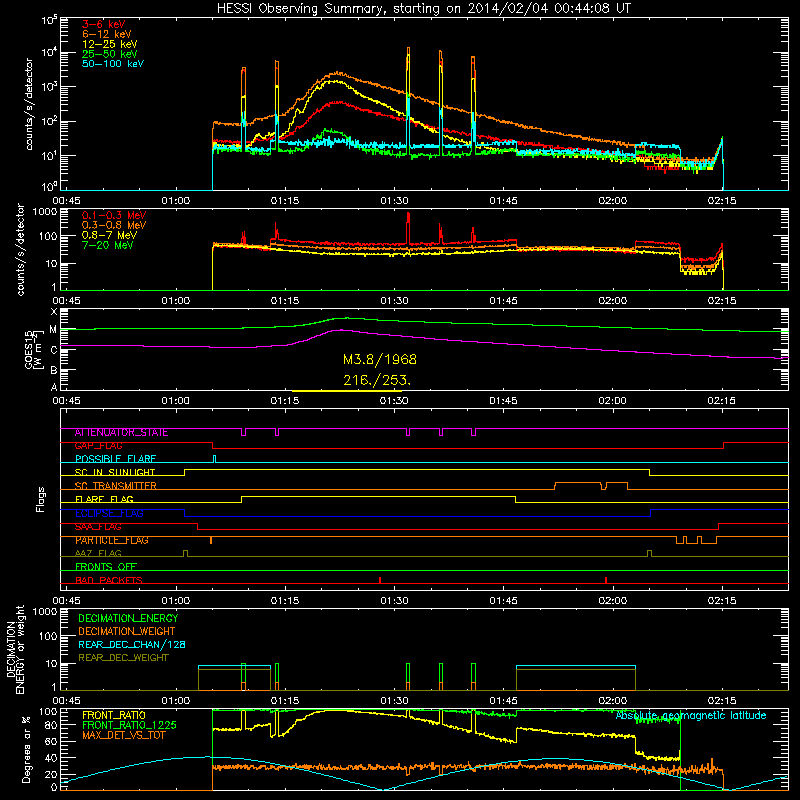Click the BAD_PACKETS flag label

tap(109, 580)
